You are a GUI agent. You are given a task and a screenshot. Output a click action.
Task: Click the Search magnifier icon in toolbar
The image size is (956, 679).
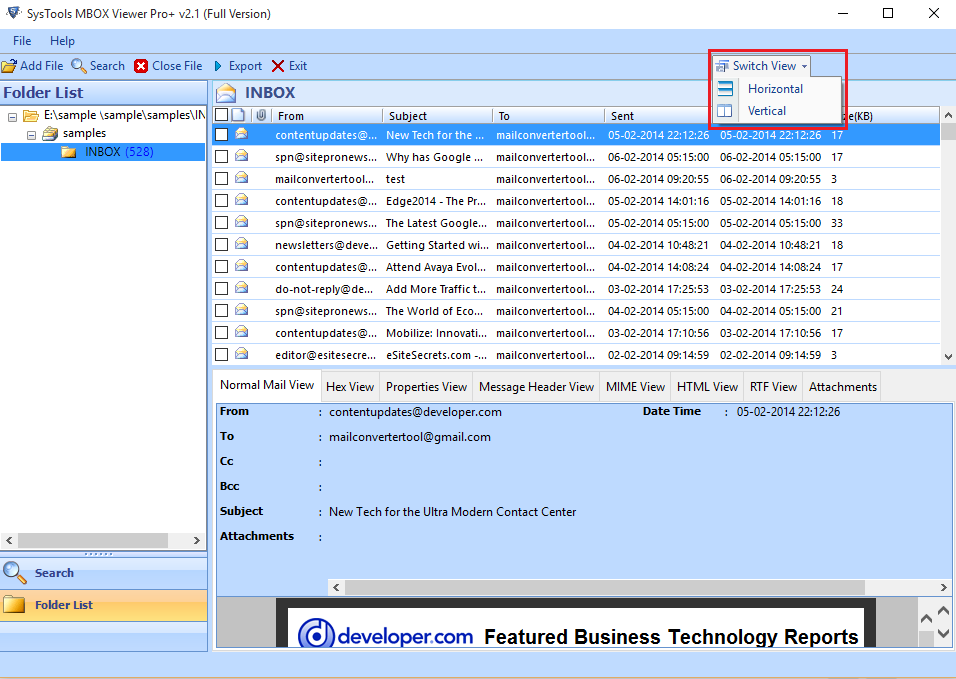click(x=79, y=66)
